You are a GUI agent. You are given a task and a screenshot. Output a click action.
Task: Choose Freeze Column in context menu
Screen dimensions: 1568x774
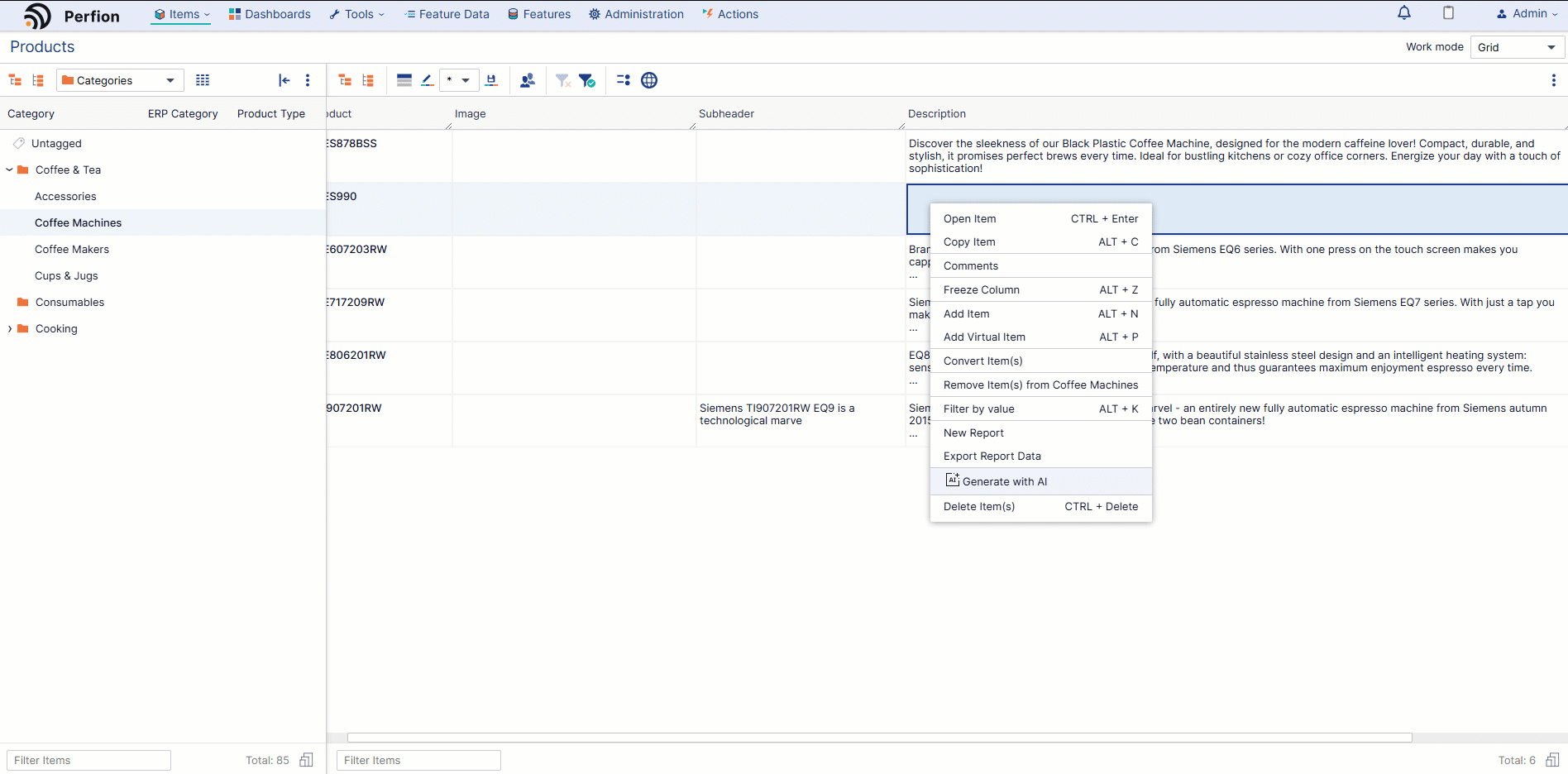tap(1040, 289)
